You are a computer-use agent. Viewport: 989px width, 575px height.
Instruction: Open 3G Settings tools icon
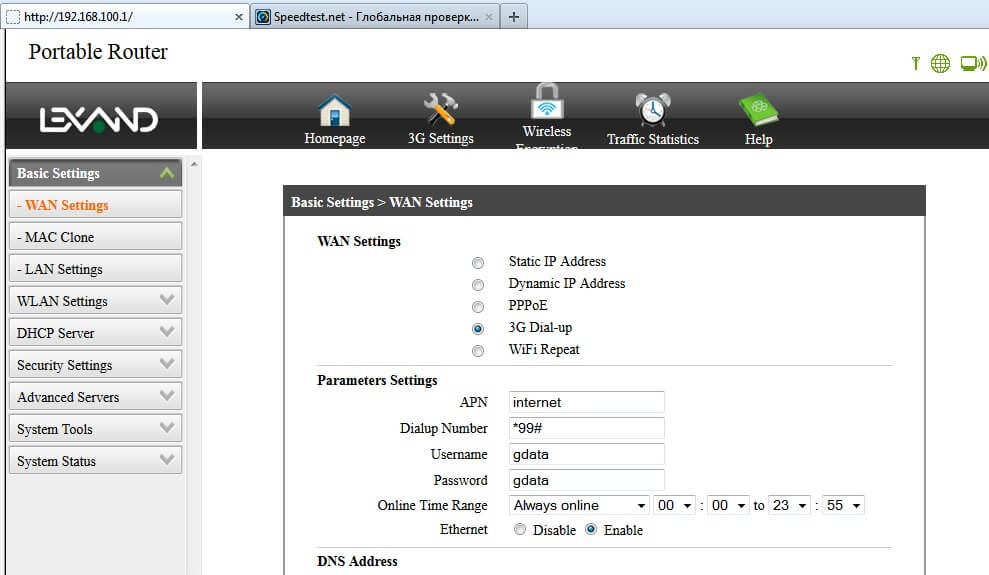[440, 110]
